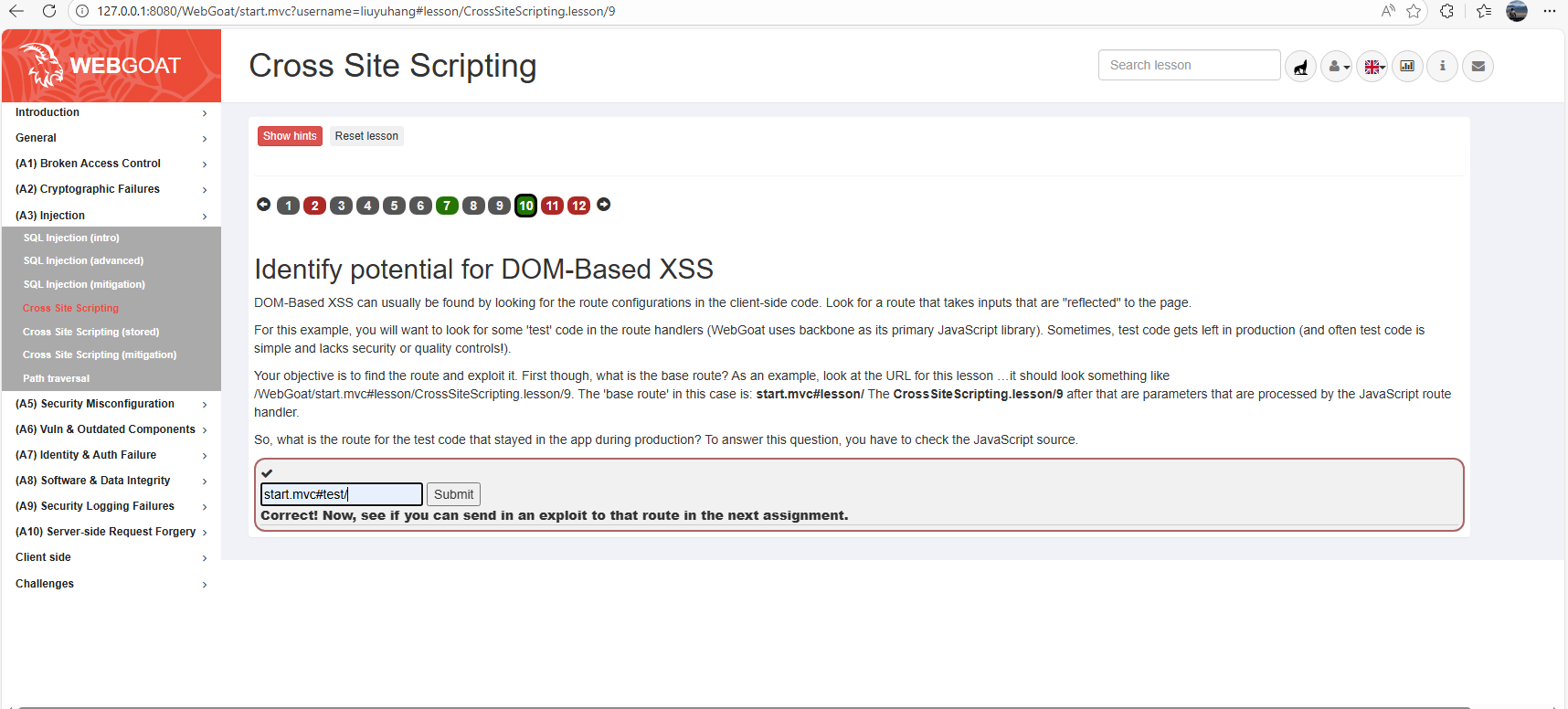Click the Search lesson field

1189,65
